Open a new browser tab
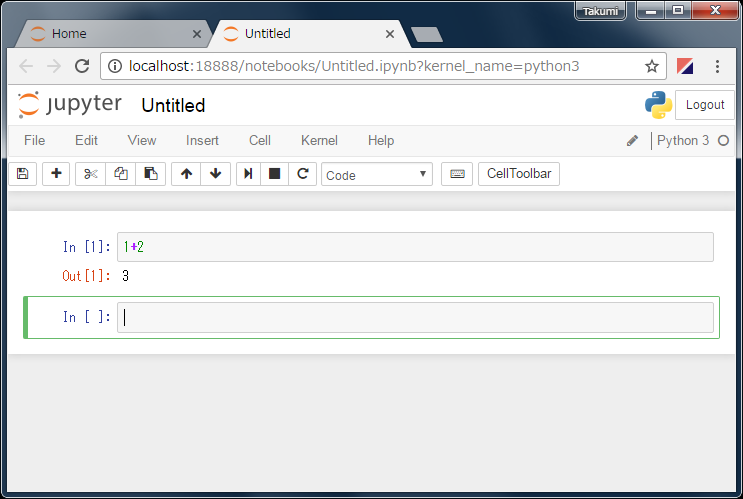 (426, 35)
